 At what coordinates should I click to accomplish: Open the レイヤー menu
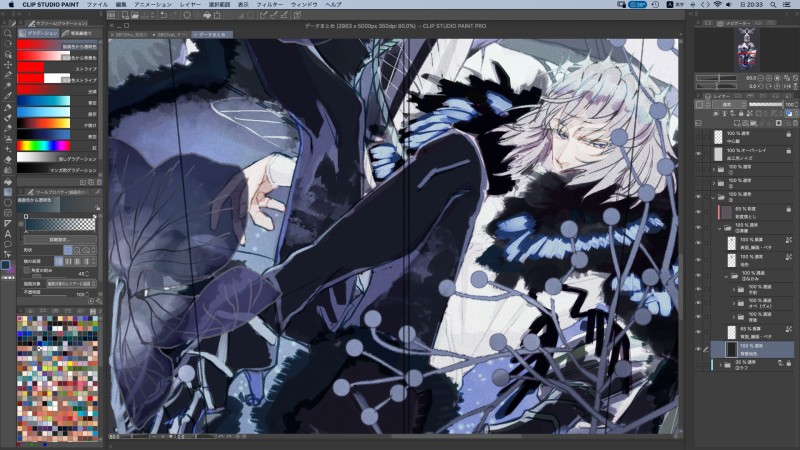click(x=190, y=5)
